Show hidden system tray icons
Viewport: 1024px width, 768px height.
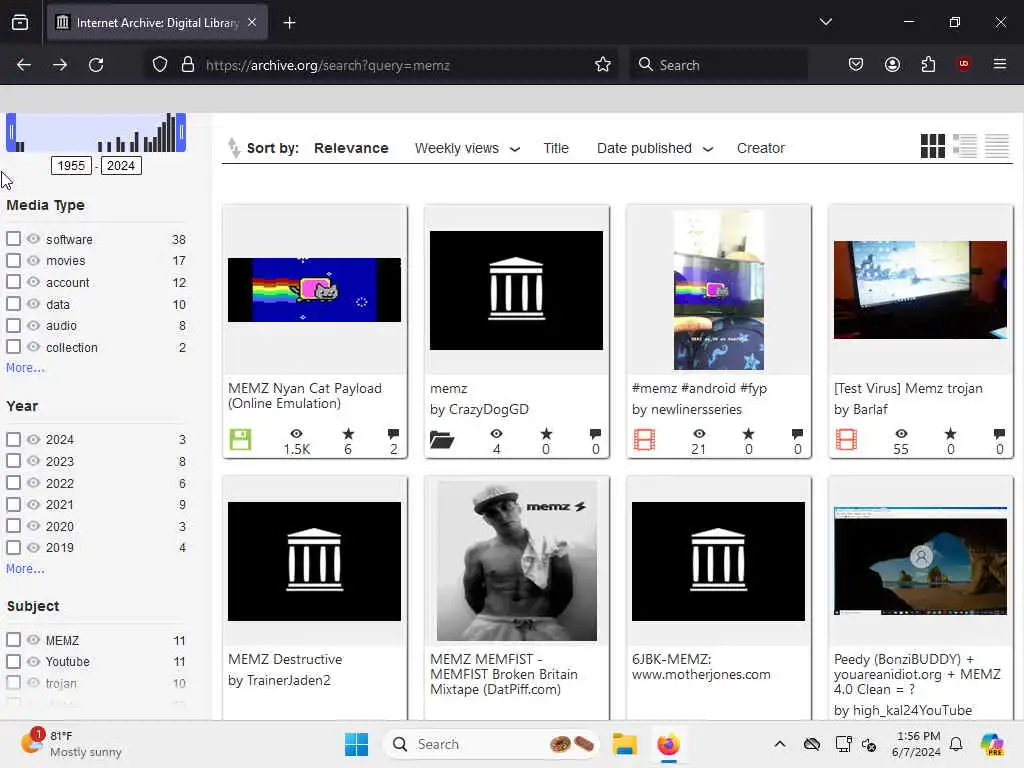780,744
